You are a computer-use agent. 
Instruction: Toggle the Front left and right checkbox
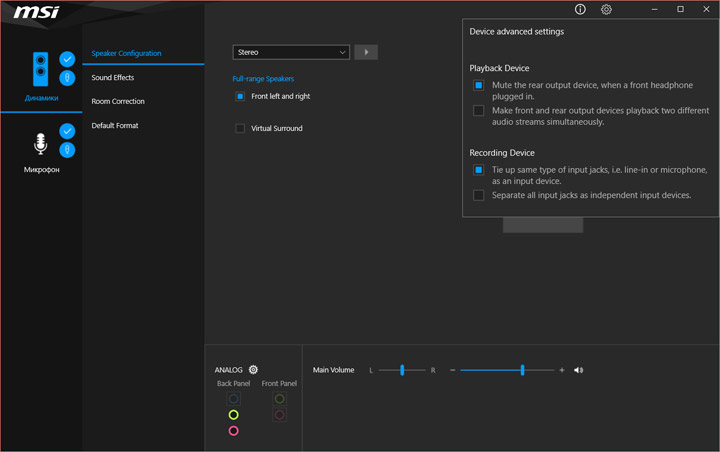[x=240, y=97]
